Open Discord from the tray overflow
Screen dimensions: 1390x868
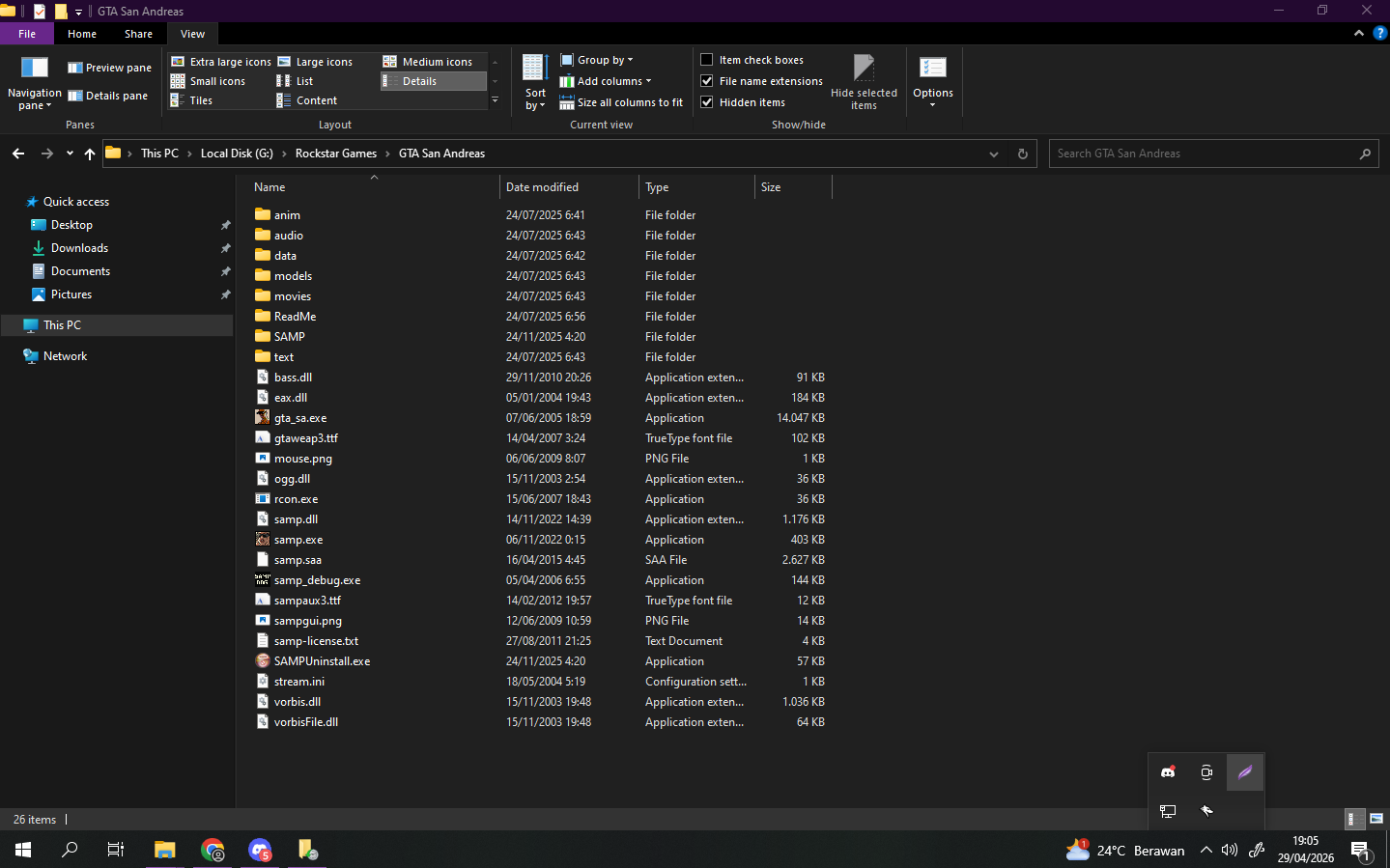pos(1168,772)
